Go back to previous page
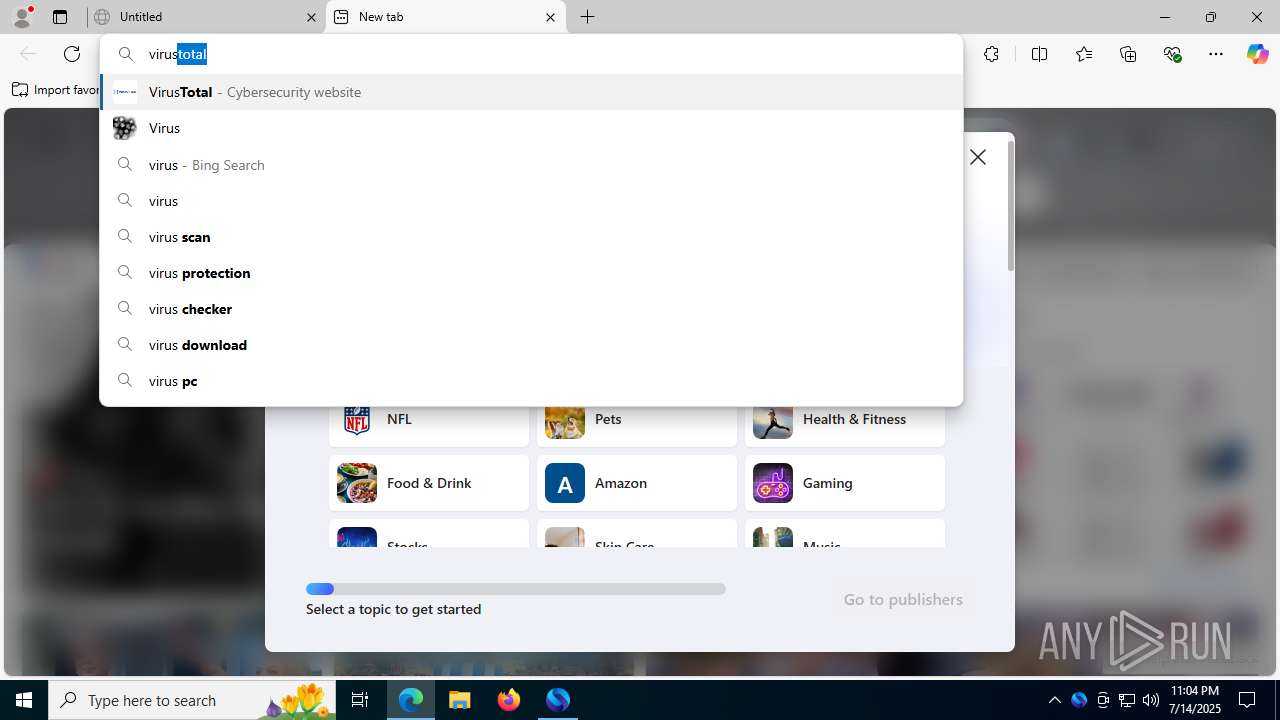The width and height of the screenshot is (1280, 720). [28, 54]
